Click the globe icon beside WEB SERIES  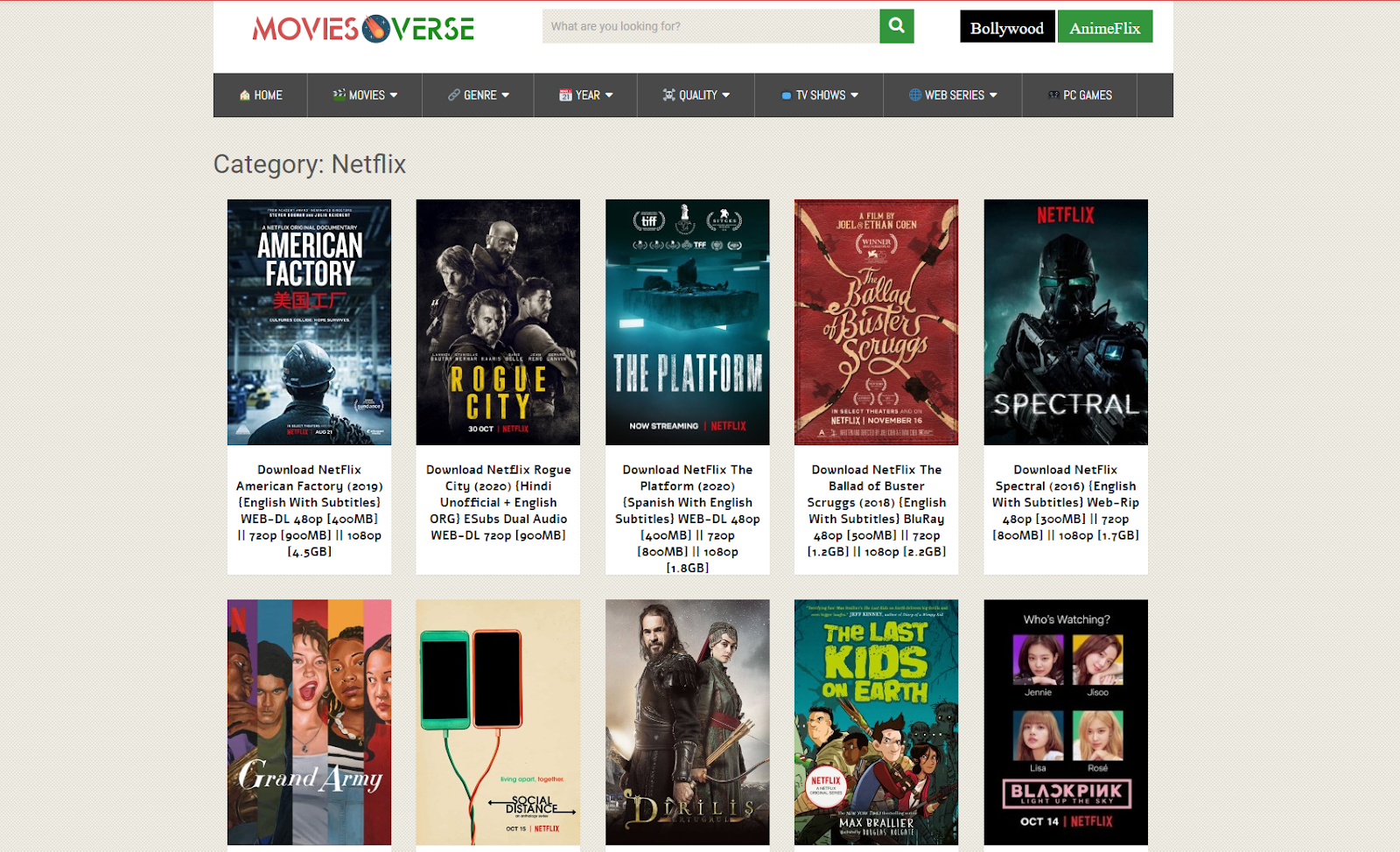pyautogui.click(x=913, y=95)
